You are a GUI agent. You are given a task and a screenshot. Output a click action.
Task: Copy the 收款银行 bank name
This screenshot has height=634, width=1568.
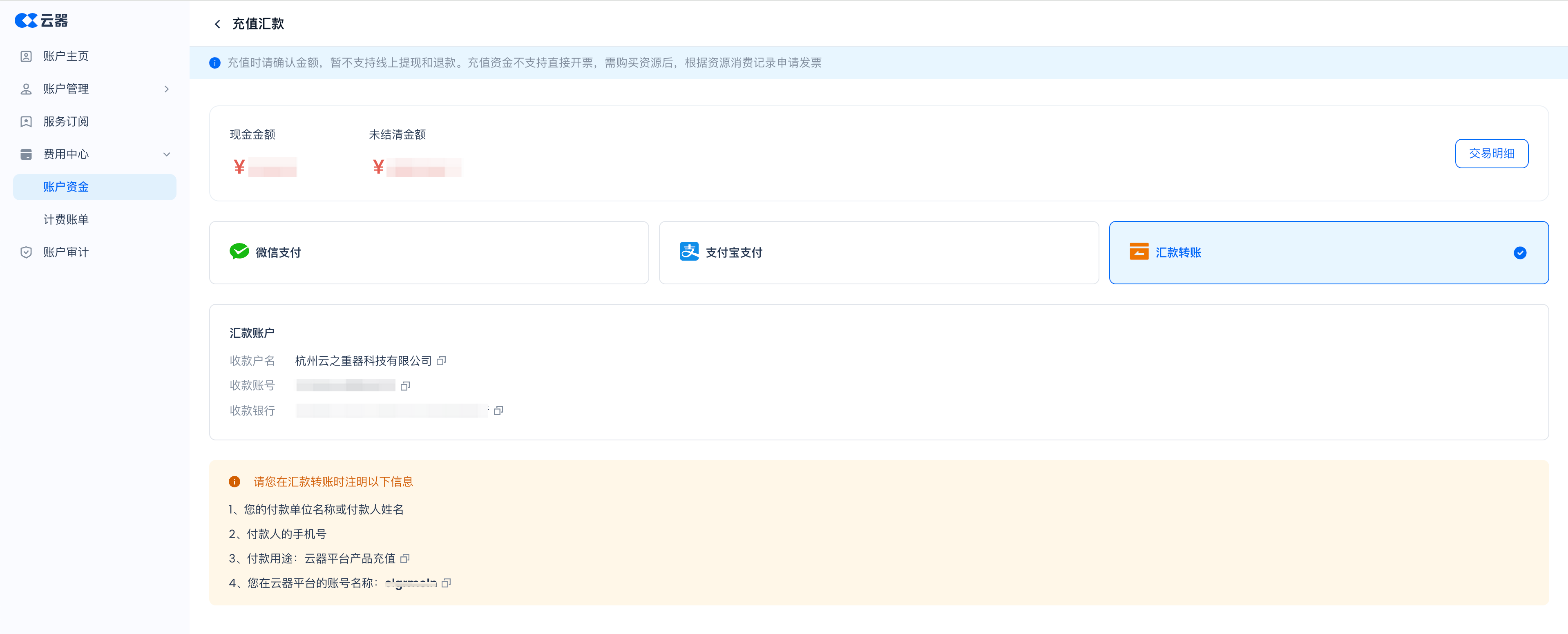(x=498, y=411)
